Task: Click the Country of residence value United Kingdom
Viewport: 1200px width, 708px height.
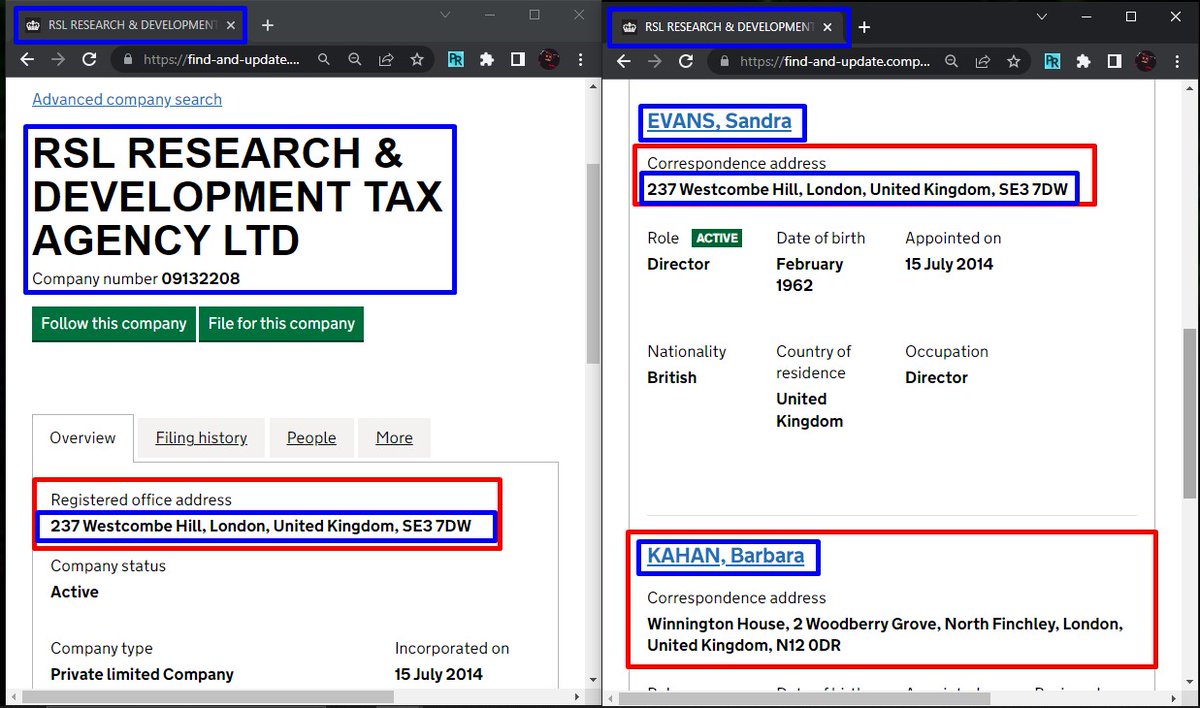Action: 809,410
